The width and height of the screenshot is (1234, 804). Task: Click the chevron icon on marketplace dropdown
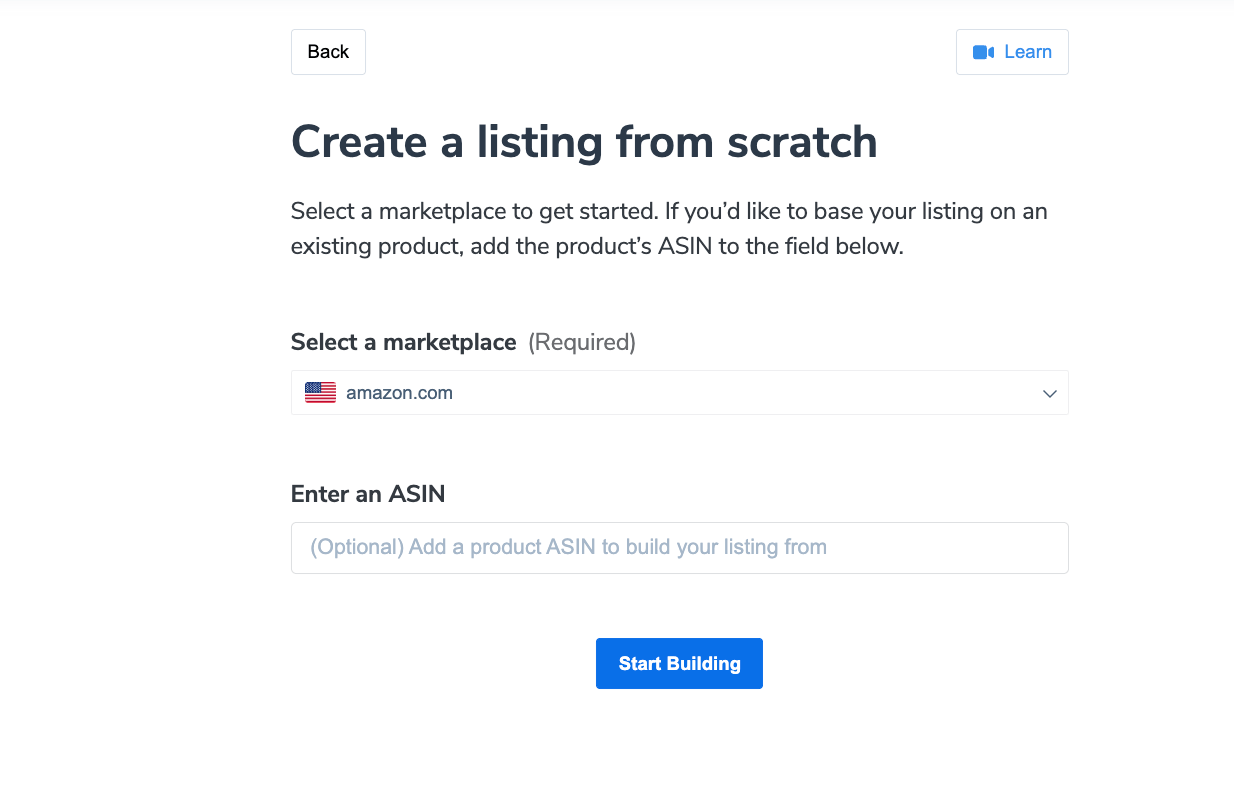coord(1049,393)
